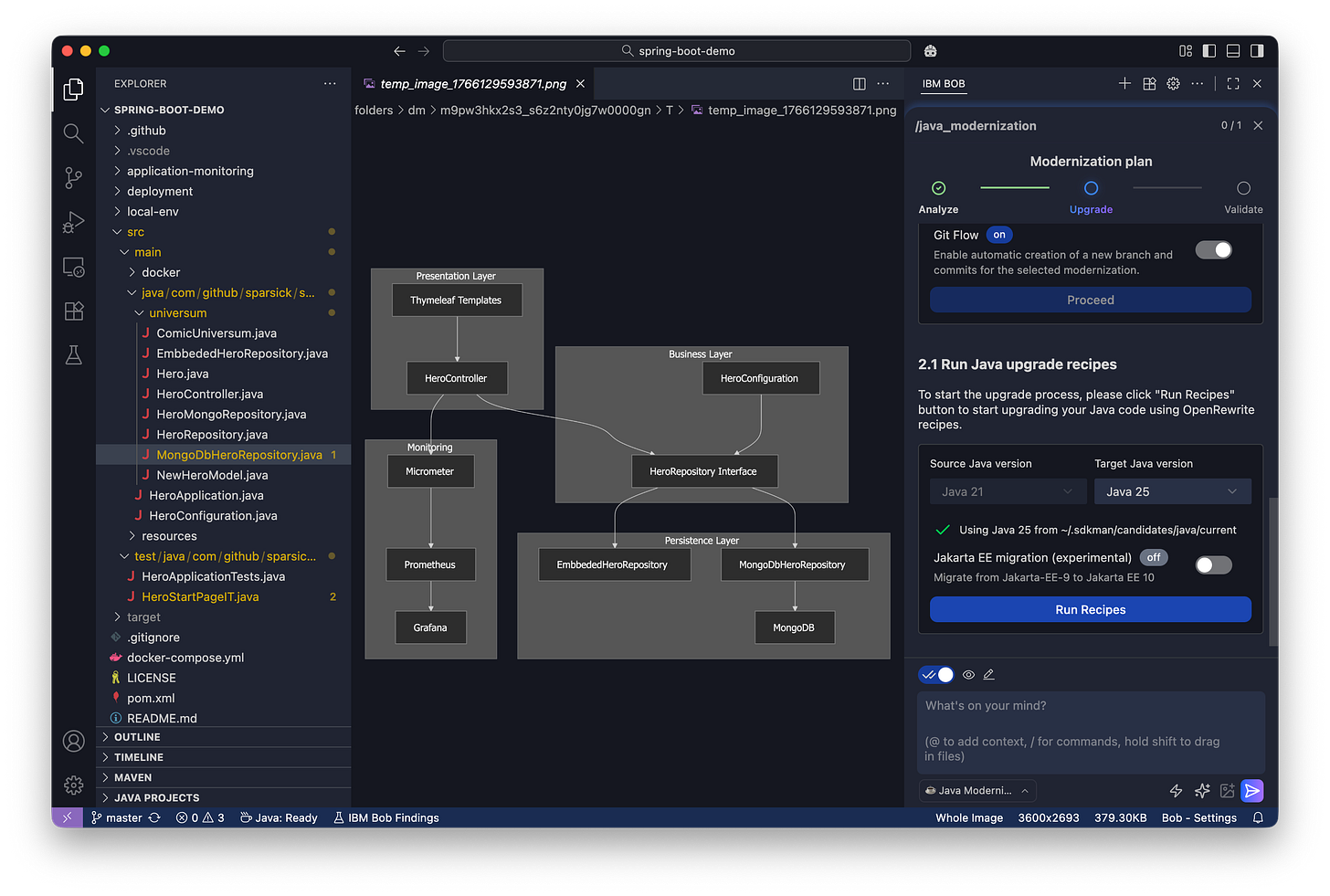Viewport: 1330px width, 896px height.
Task: Open the Run and Debug view
Action: (74, 222)
